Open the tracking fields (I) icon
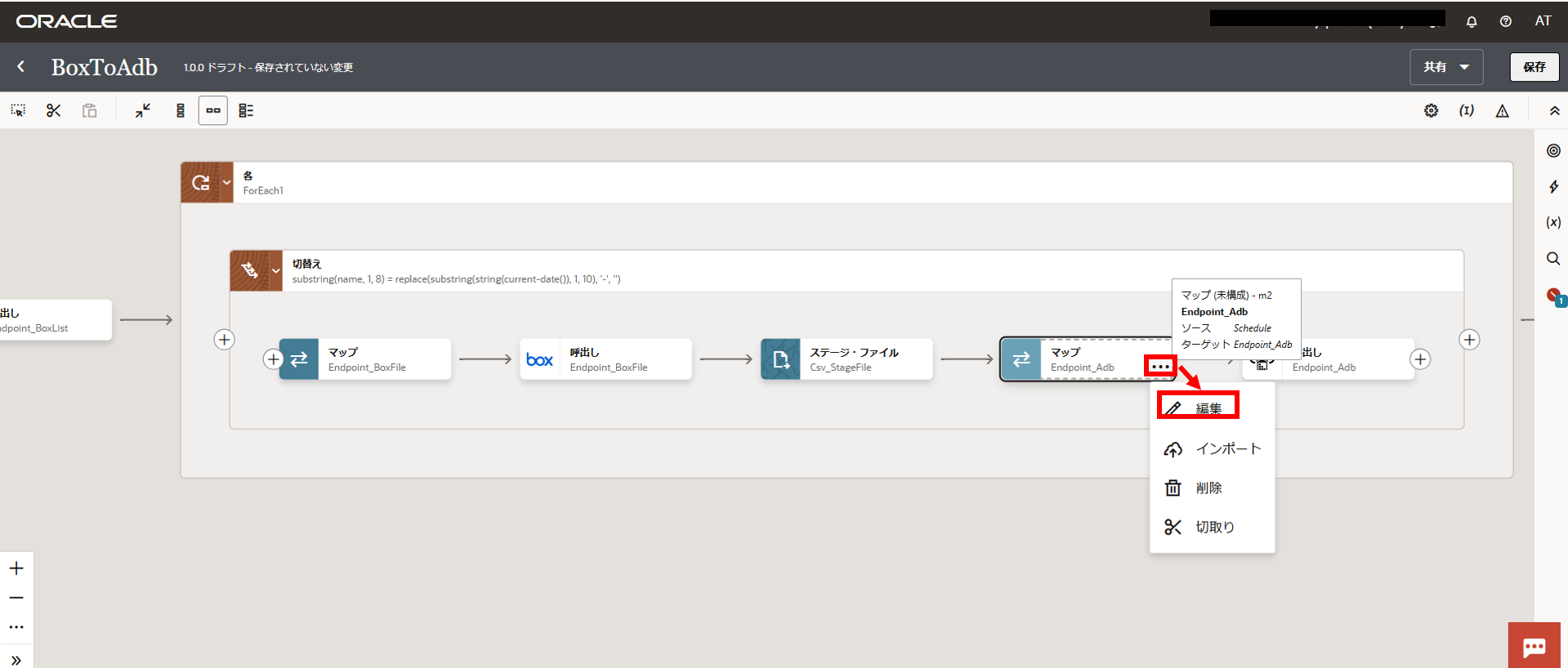Screen dimensions: 1568x668 click(x=1467, y=110)
